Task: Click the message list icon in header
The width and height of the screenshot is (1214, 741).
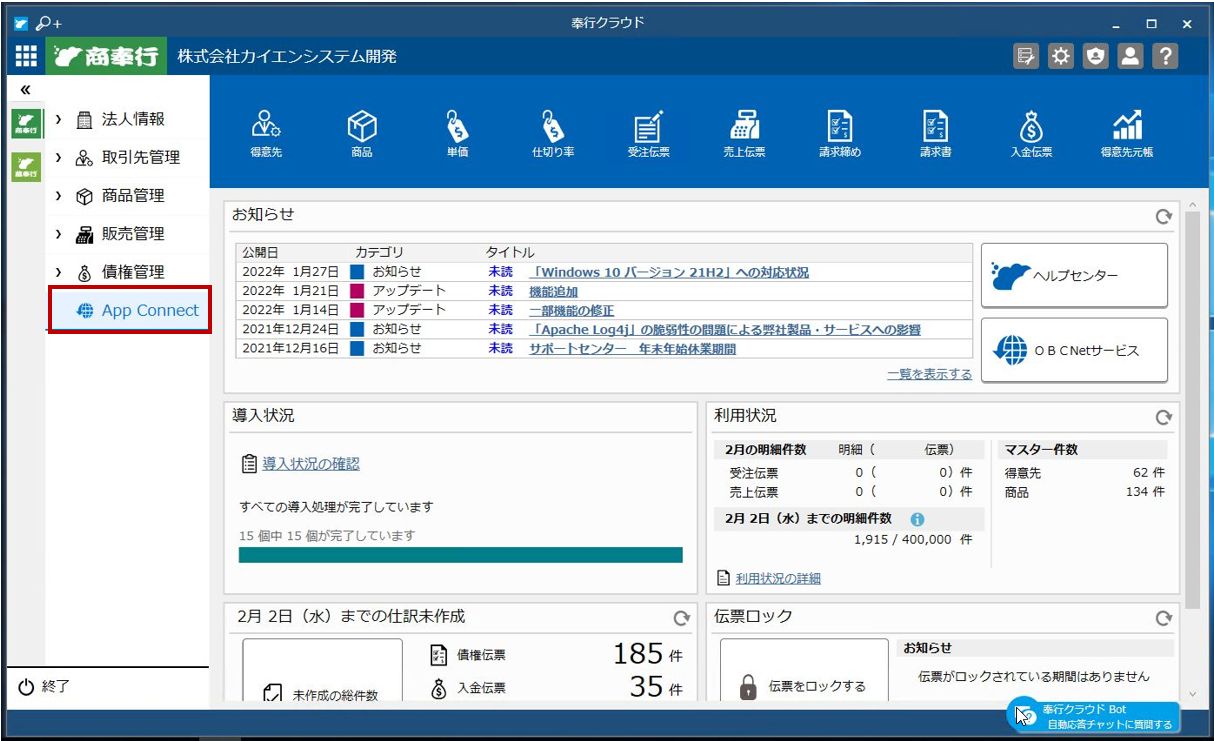Action: 1025,57
